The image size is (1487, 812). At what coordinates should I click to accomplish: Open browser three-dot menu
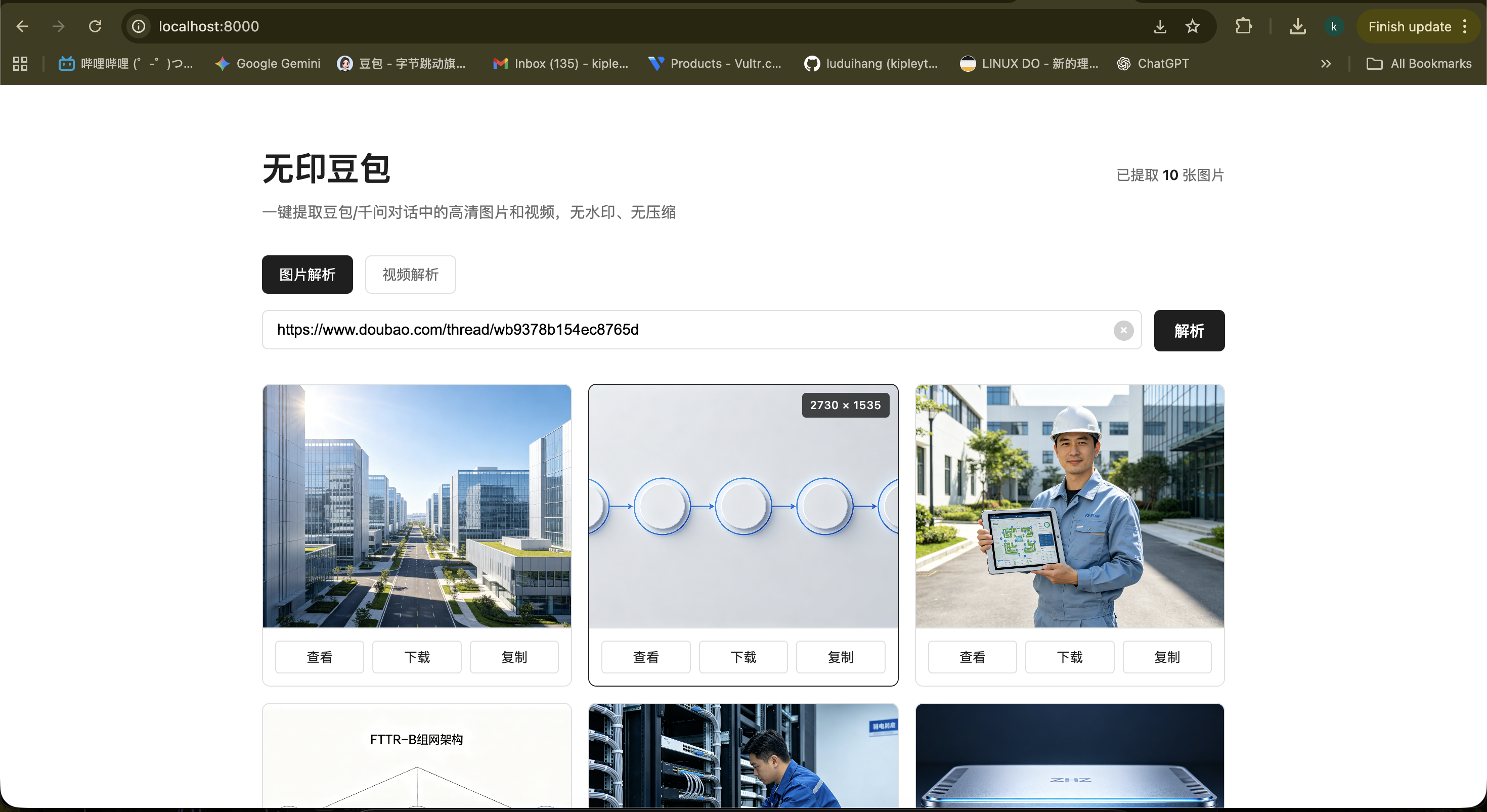pyautogui.click(x=1465, y=27)
